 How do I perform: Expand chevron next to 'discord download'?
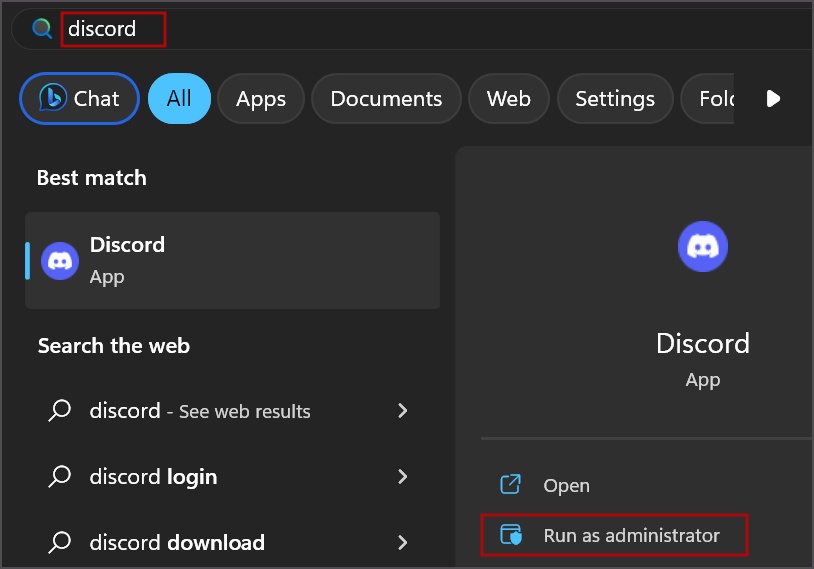(x=402, y=543)
